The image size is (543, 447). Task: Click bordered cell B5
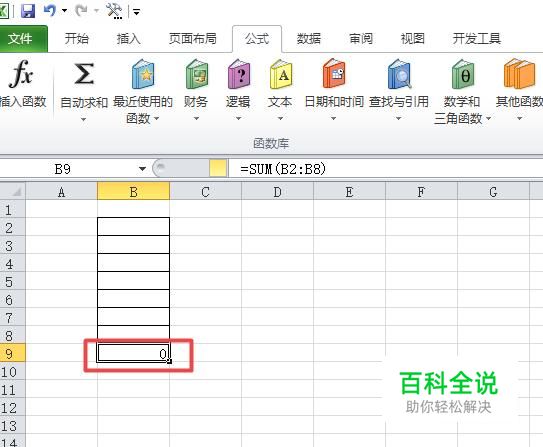coord(134,281)
